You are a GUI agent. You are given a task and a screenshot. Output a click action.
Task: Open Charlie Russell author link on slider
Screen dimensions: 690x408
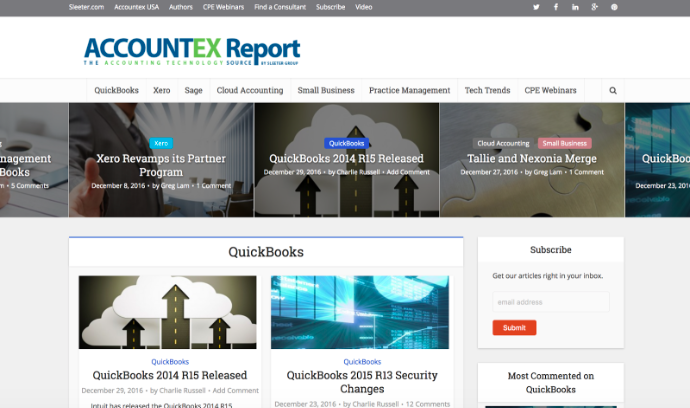click(x=358, y=172)
